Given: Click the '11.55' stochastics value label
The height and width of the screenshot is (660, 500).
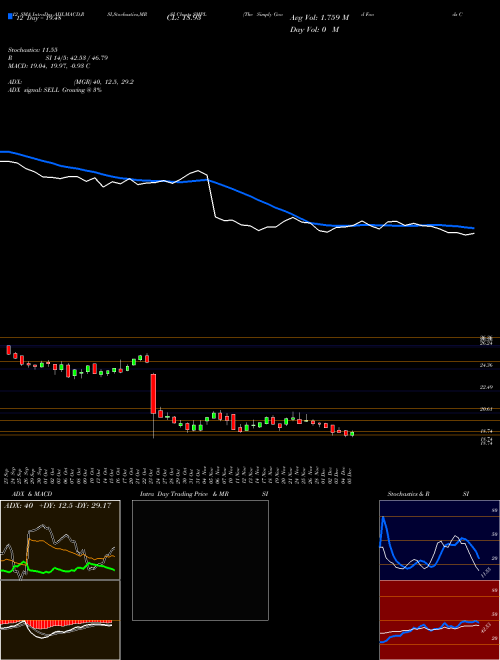Looking at the screenshot, I should tap(486, 572).
